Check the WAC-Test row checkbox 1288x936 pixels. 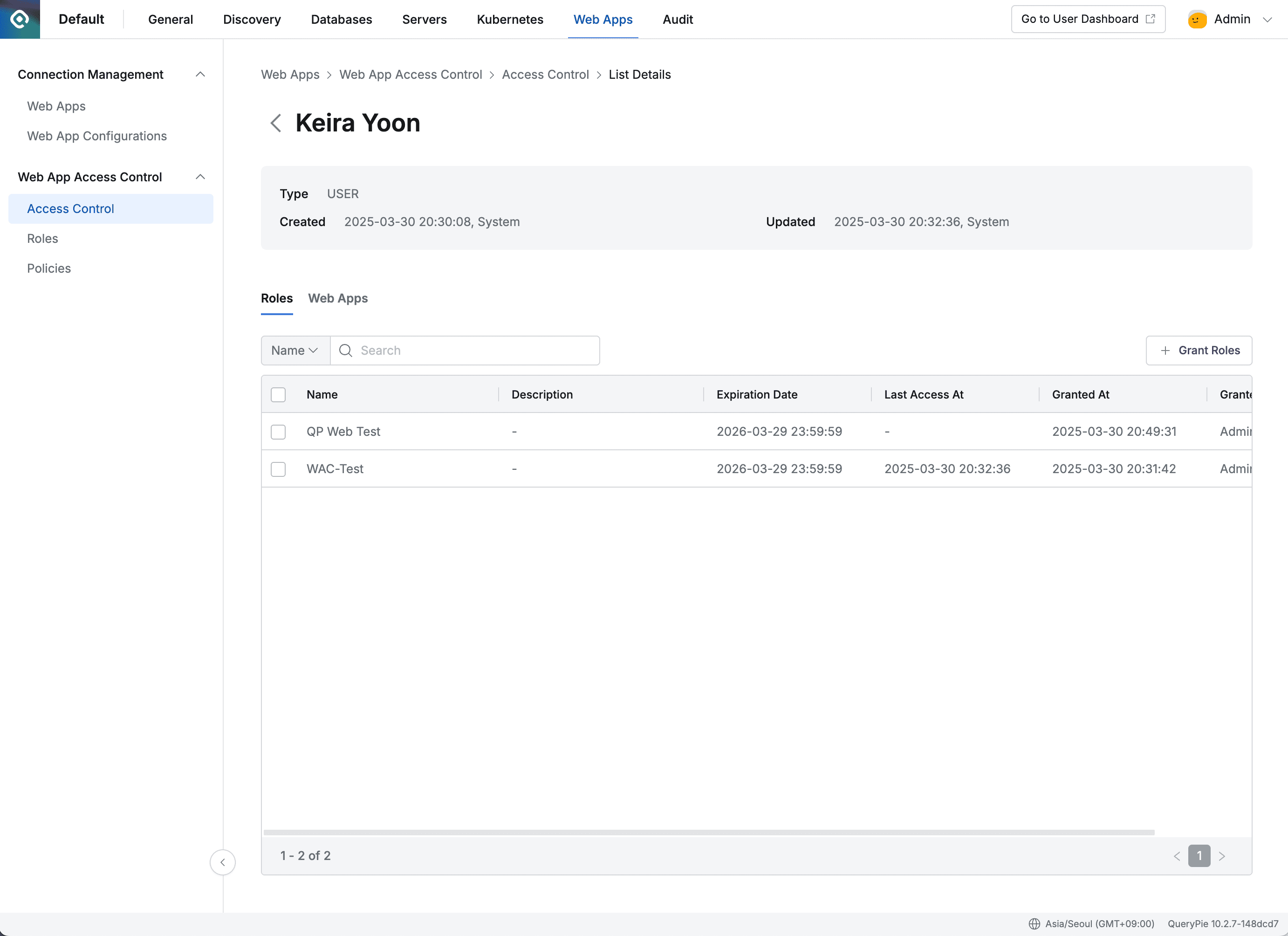278,469
